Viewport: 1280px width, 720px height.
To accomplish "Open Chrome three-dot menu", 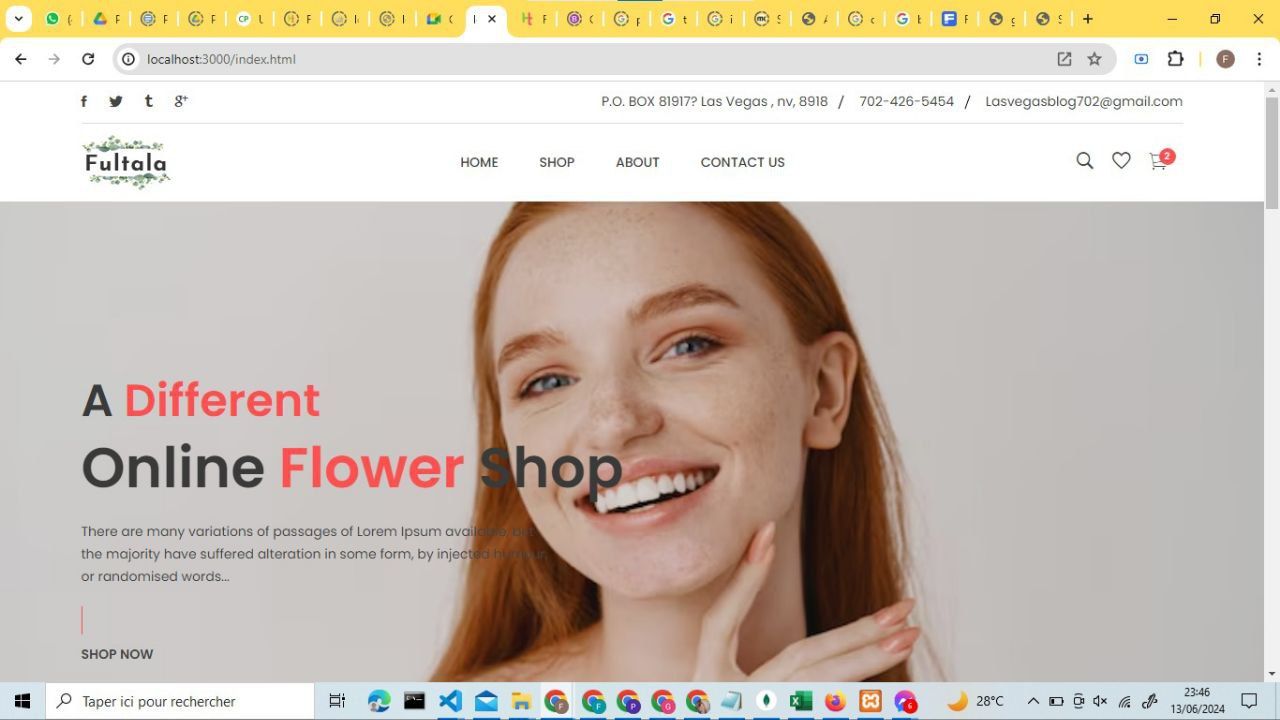I will pos(1259,59).
